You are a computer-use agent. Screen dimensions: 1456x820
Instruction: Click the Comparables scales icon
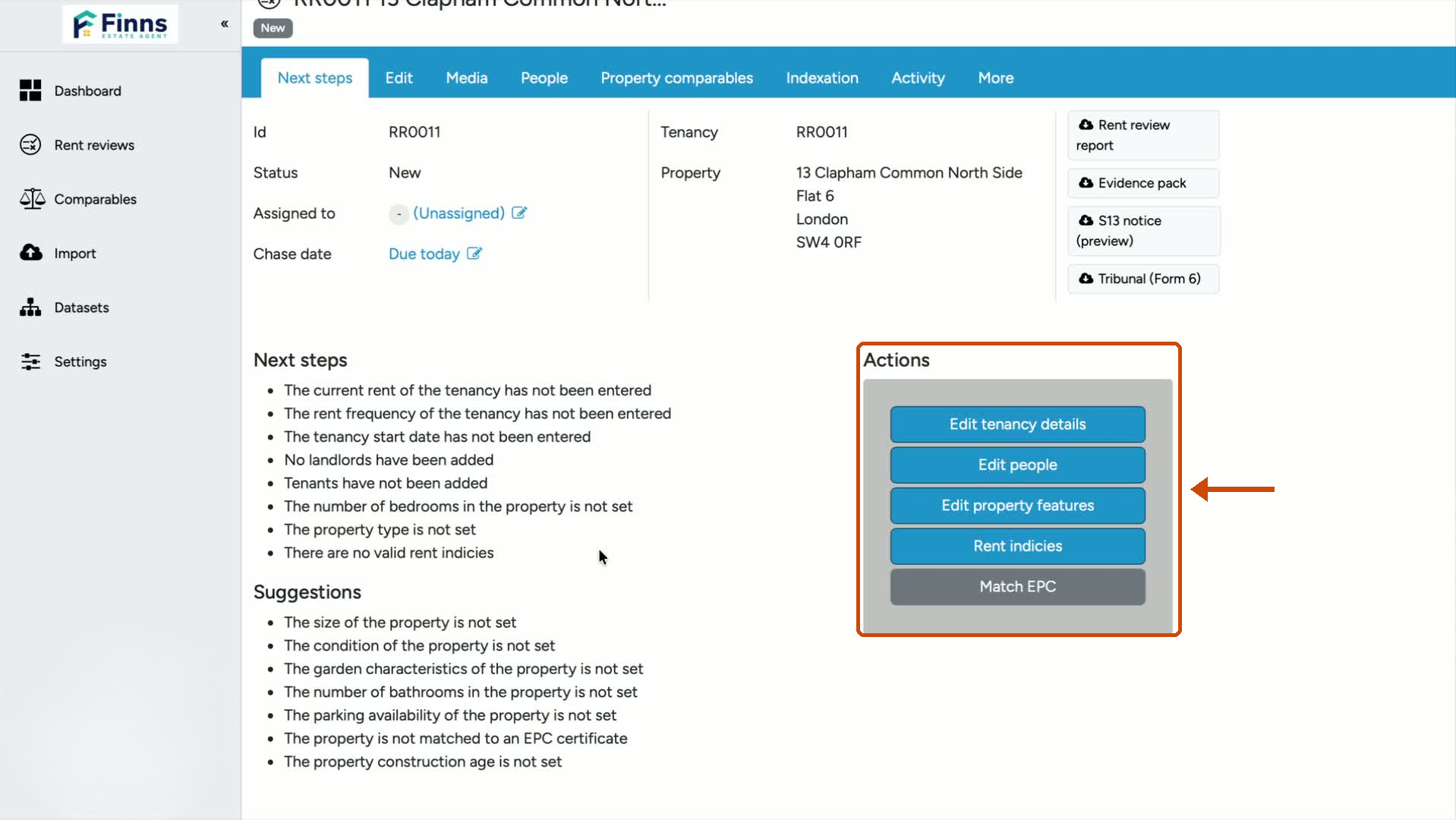(x=32, y=199)
